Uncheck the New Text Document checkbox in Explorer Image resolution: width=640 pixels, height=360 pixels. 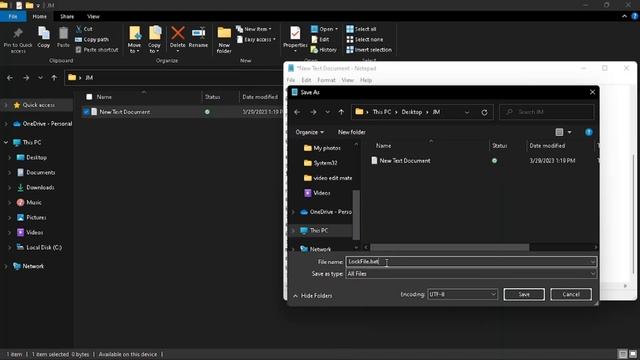(86, 112)
